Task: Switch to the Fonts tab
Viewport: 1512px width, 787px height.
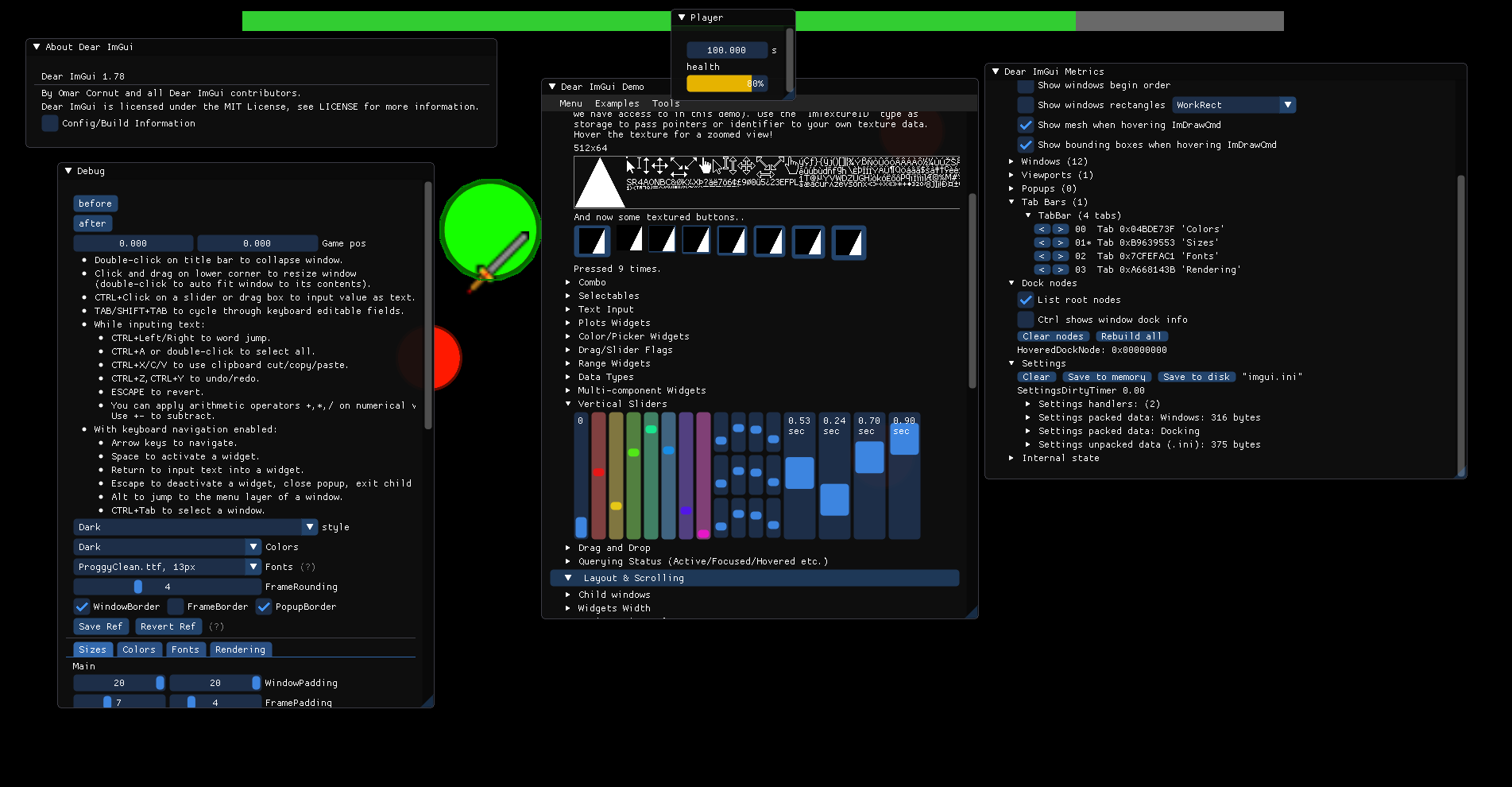Action: tap(185, 649)
